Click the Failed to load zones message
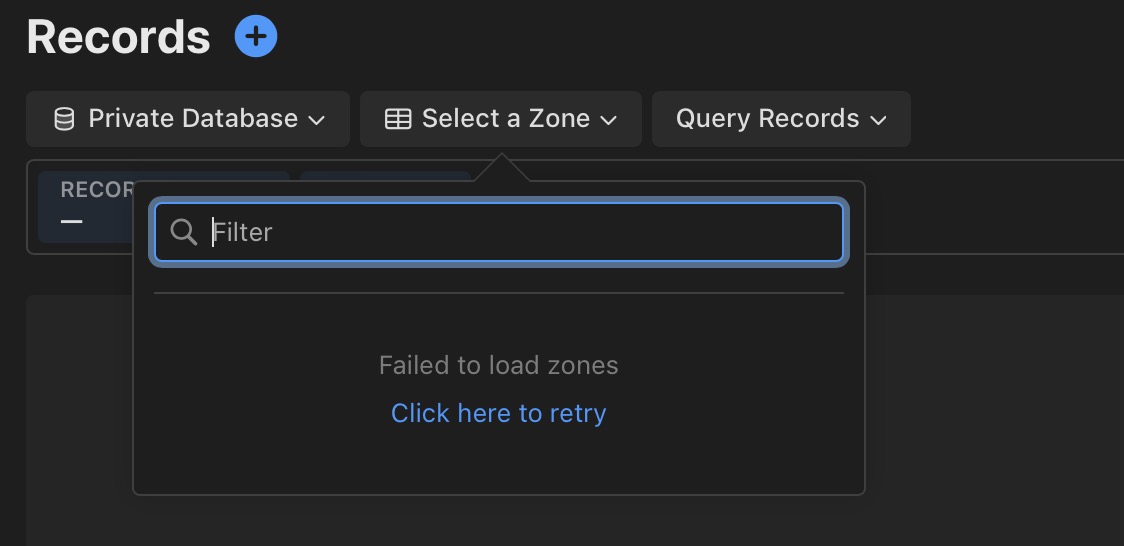This screenshot has height=546, width=1124. (x=499, y=365)
